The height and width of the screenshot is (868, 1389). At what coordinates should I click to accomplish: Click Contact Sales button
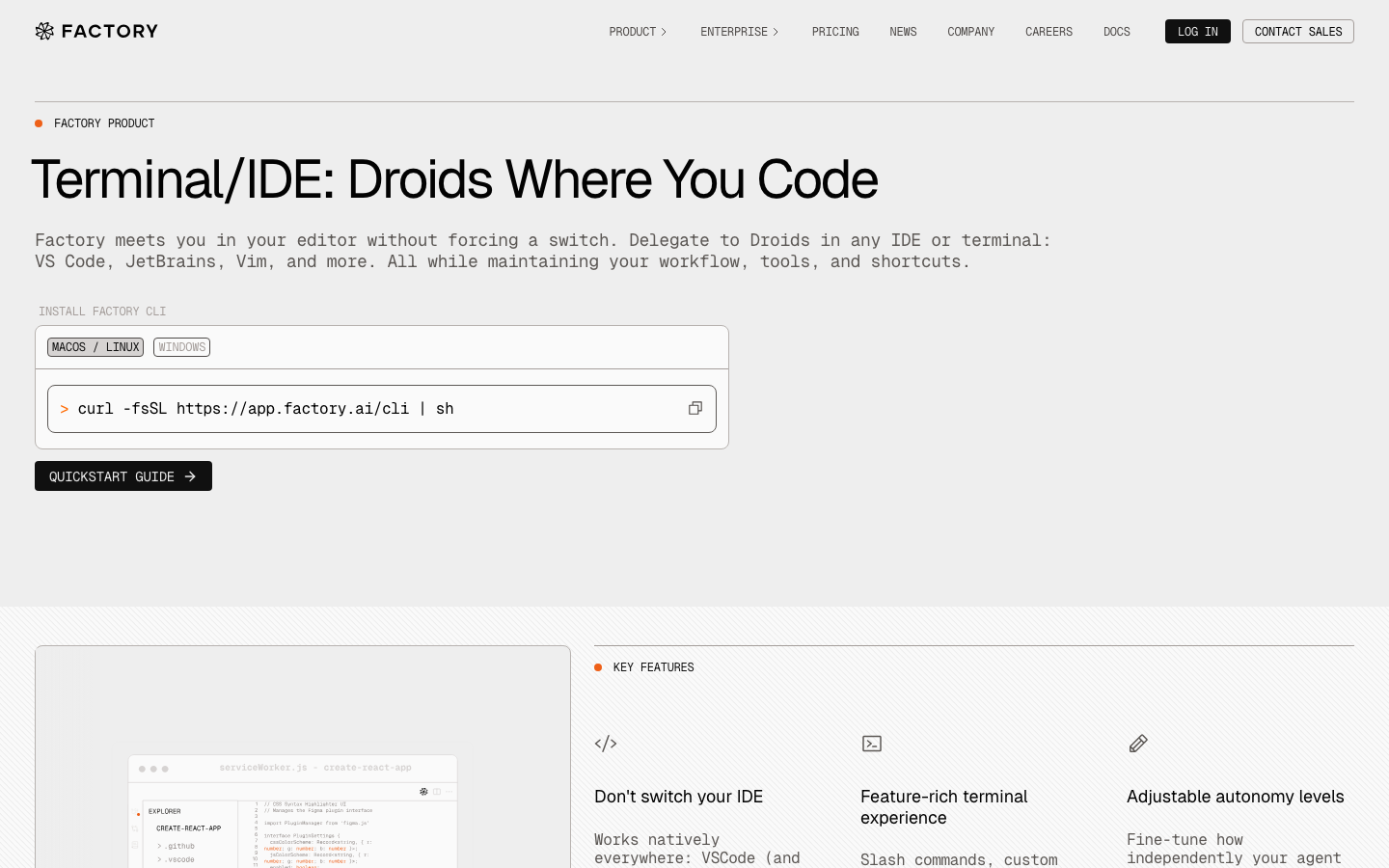coord(1298,32)
